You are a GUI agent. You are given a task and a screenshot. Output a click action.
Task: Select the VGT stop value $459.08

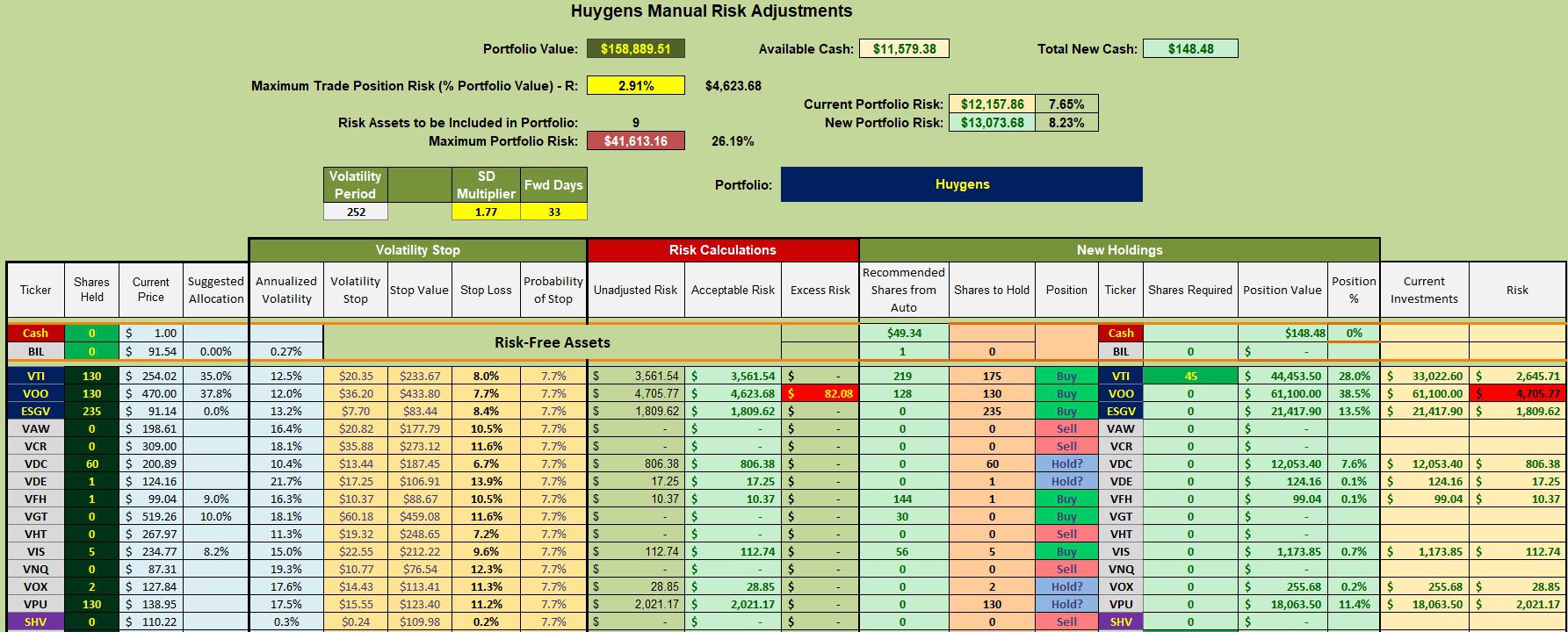pyautogui.click(x=419, y=516)
